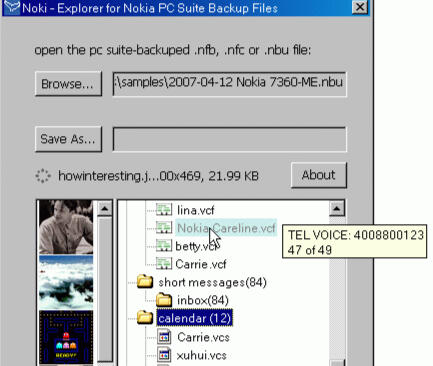Select the Pac-Man game thumbnail
This screenshot has height=366, width=433.
66,337
